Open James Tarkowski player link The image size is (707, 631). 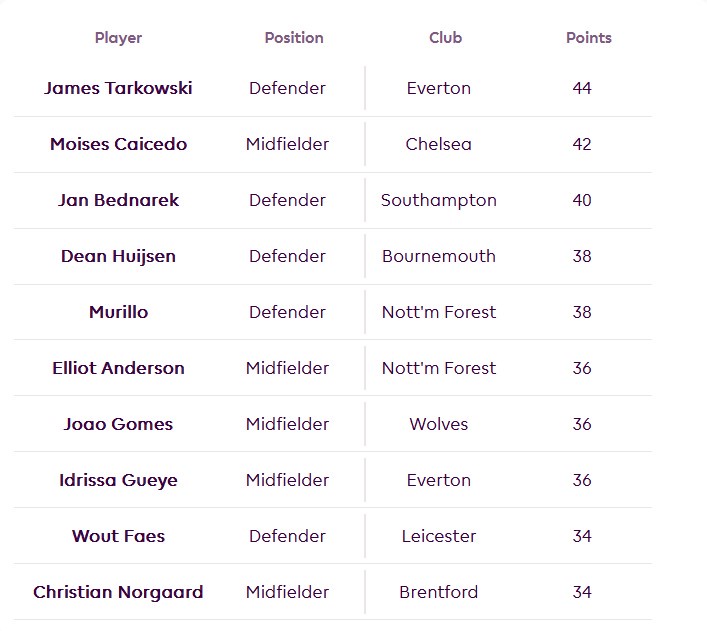point(118,88)
